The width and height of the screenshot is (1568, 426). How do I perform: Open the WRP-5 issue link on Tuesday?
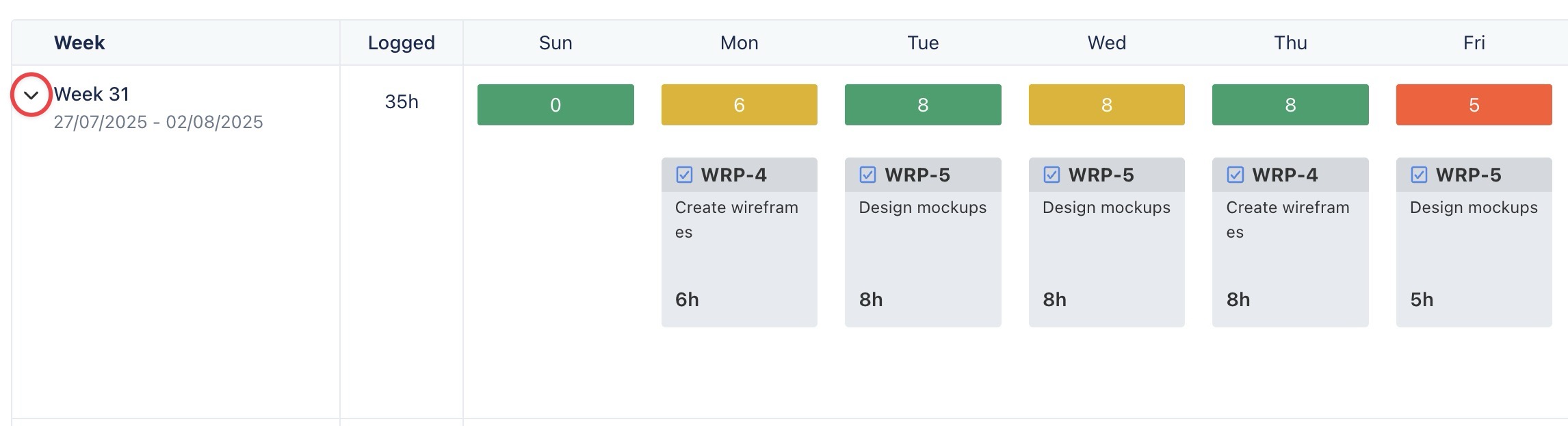pos(917,175)
